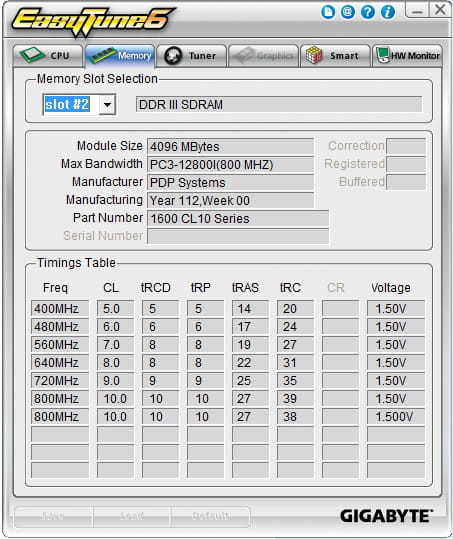Viewport: 453px width, 539px height.
Task: Click CL value 7.0 cell
Action: (115, 344)
